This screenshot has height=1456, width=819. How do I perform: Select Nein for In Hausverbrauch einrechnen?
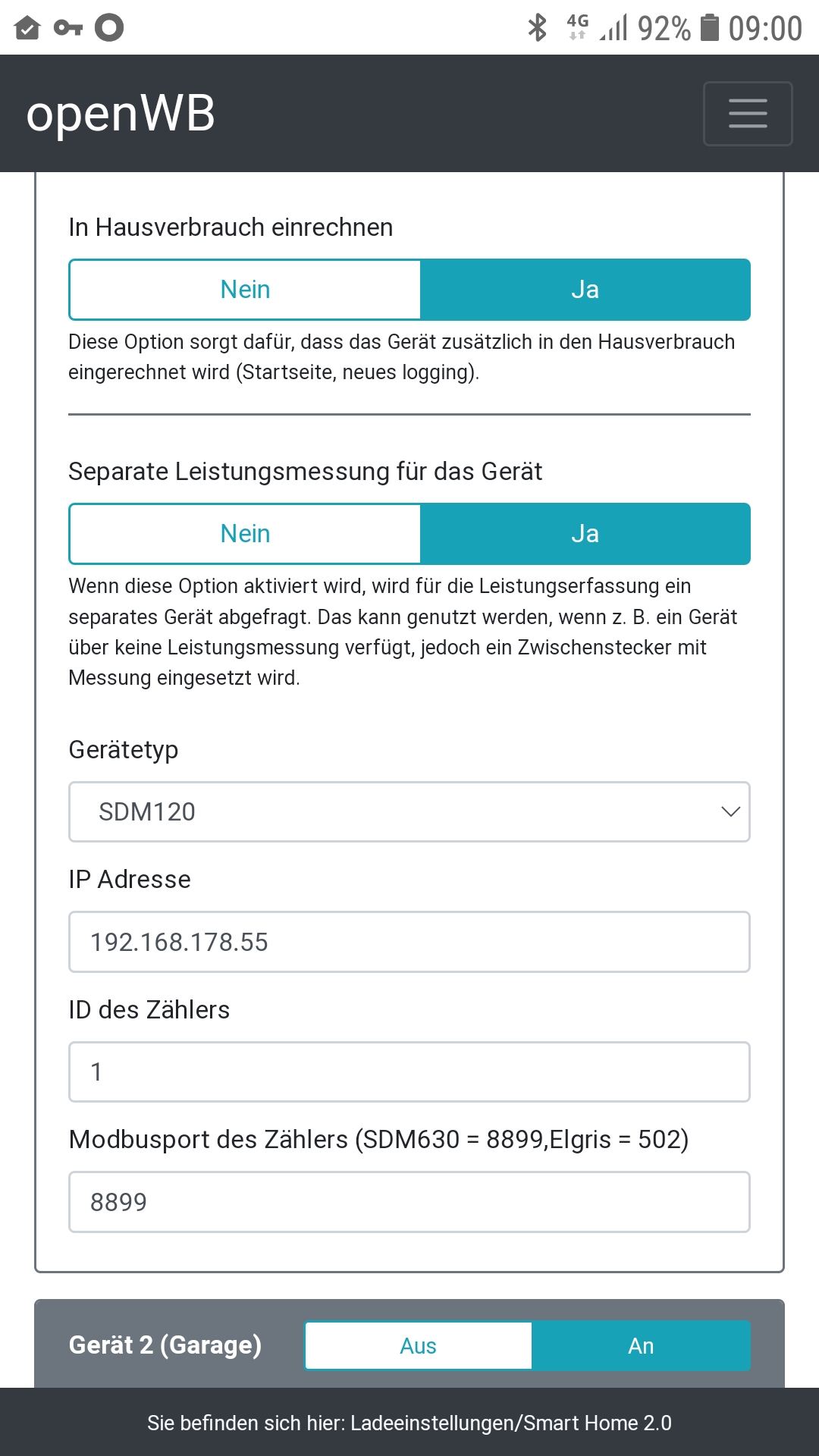[x=245, y=290]
